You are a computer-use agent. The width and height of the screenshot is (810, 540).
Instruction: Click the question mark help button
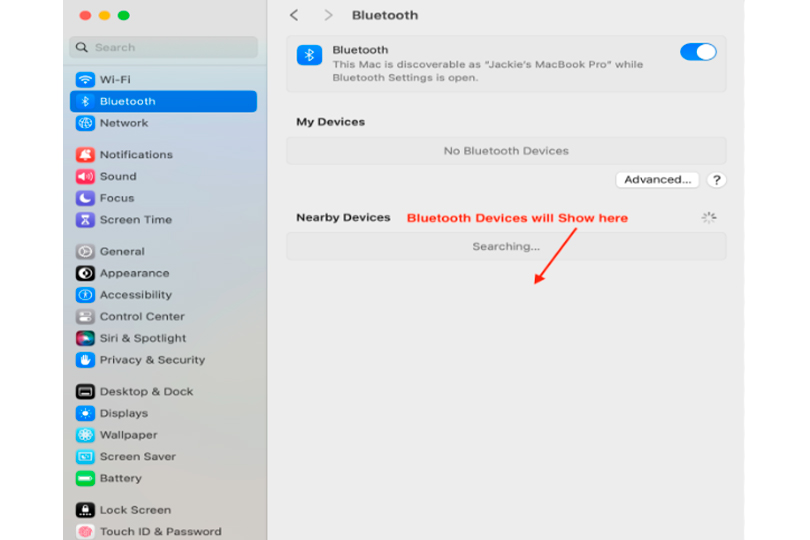pyautogui.click(x=716, y=180)
